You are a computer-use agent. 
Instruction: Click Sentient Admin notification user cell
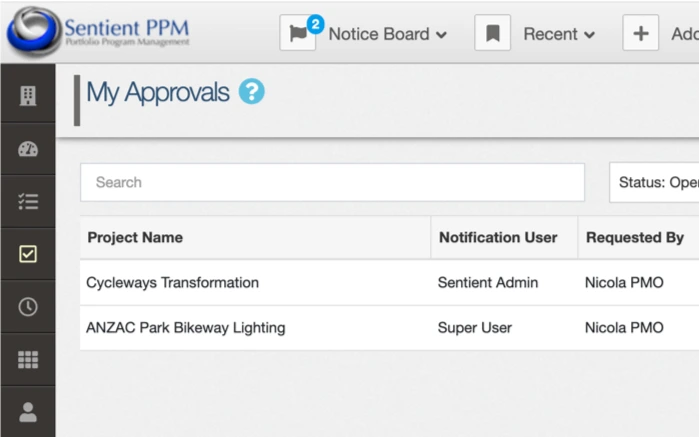488,283
